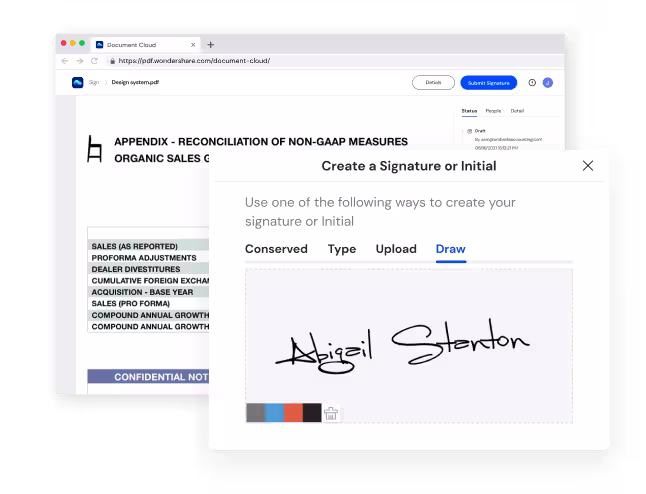Select the Upload signature tab
646x494 pixels.
[396, 249]
